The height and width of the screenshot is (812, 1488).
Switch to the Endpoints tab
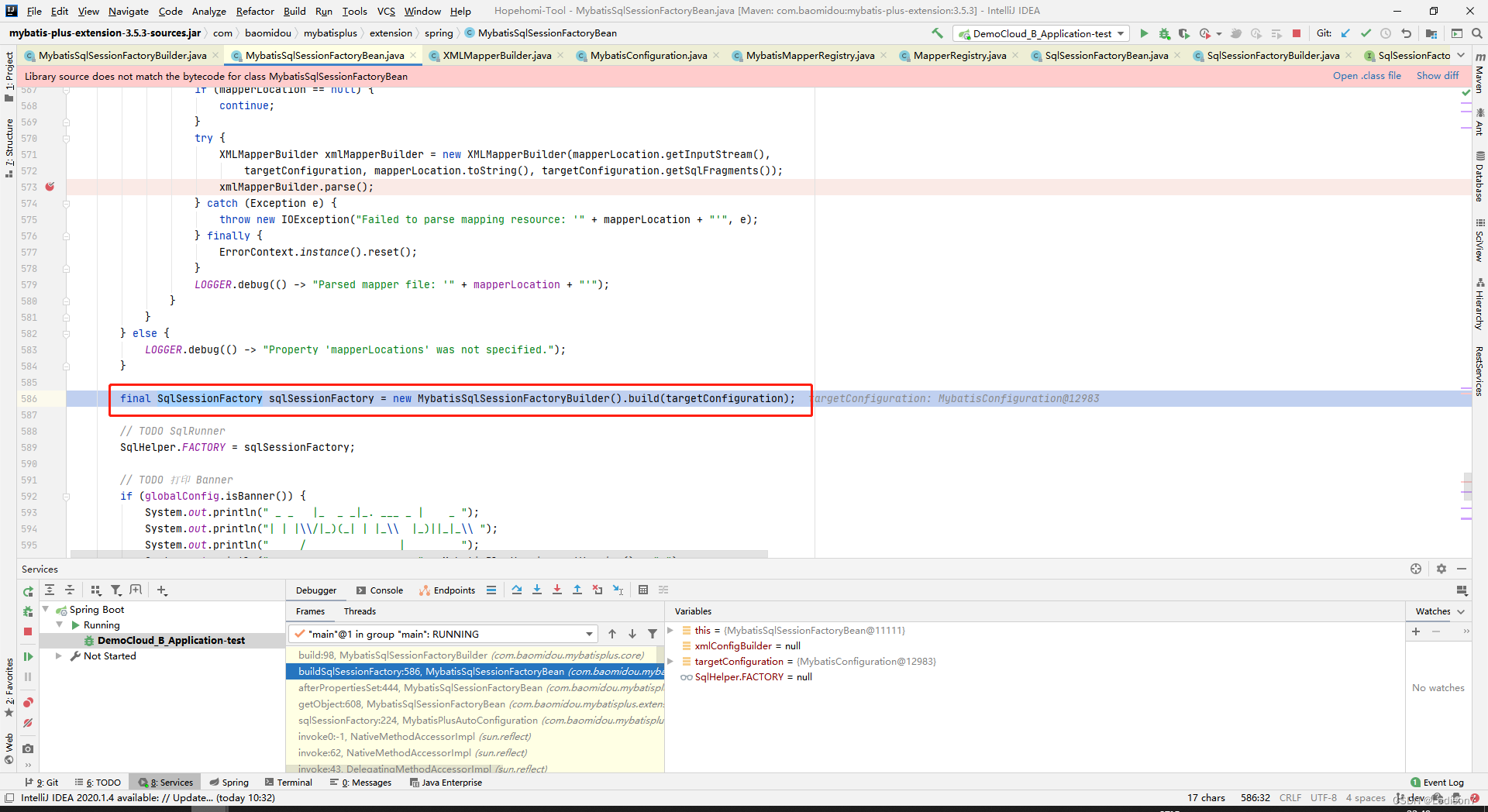447,590
